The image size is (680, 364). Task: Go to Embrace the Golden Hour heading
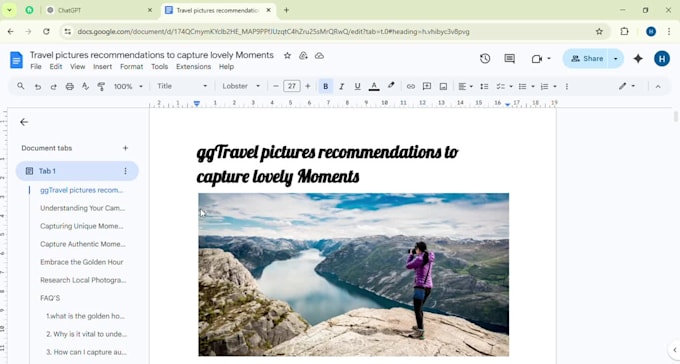point(82,262)
